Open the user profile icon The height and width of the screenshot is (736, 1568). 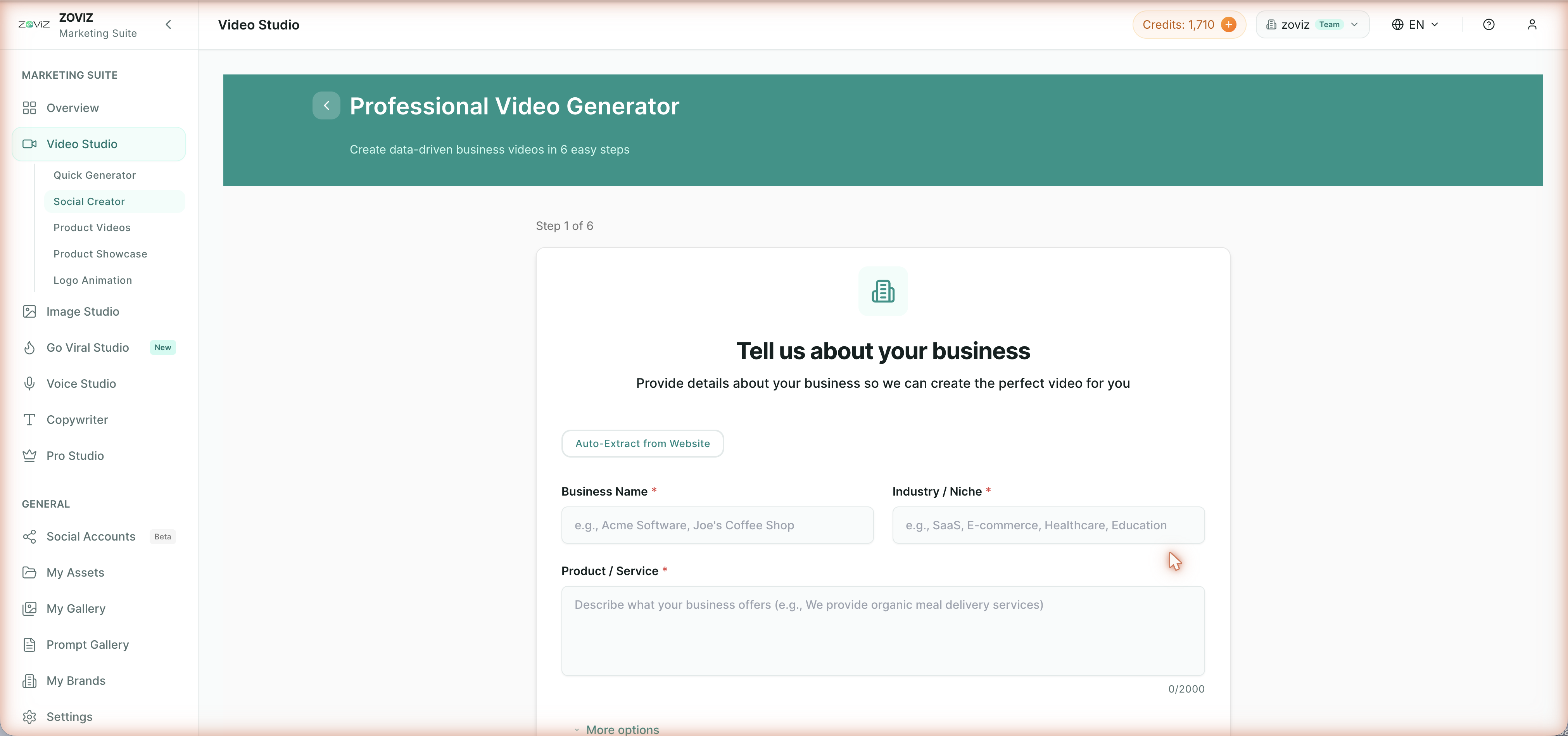1532,24
